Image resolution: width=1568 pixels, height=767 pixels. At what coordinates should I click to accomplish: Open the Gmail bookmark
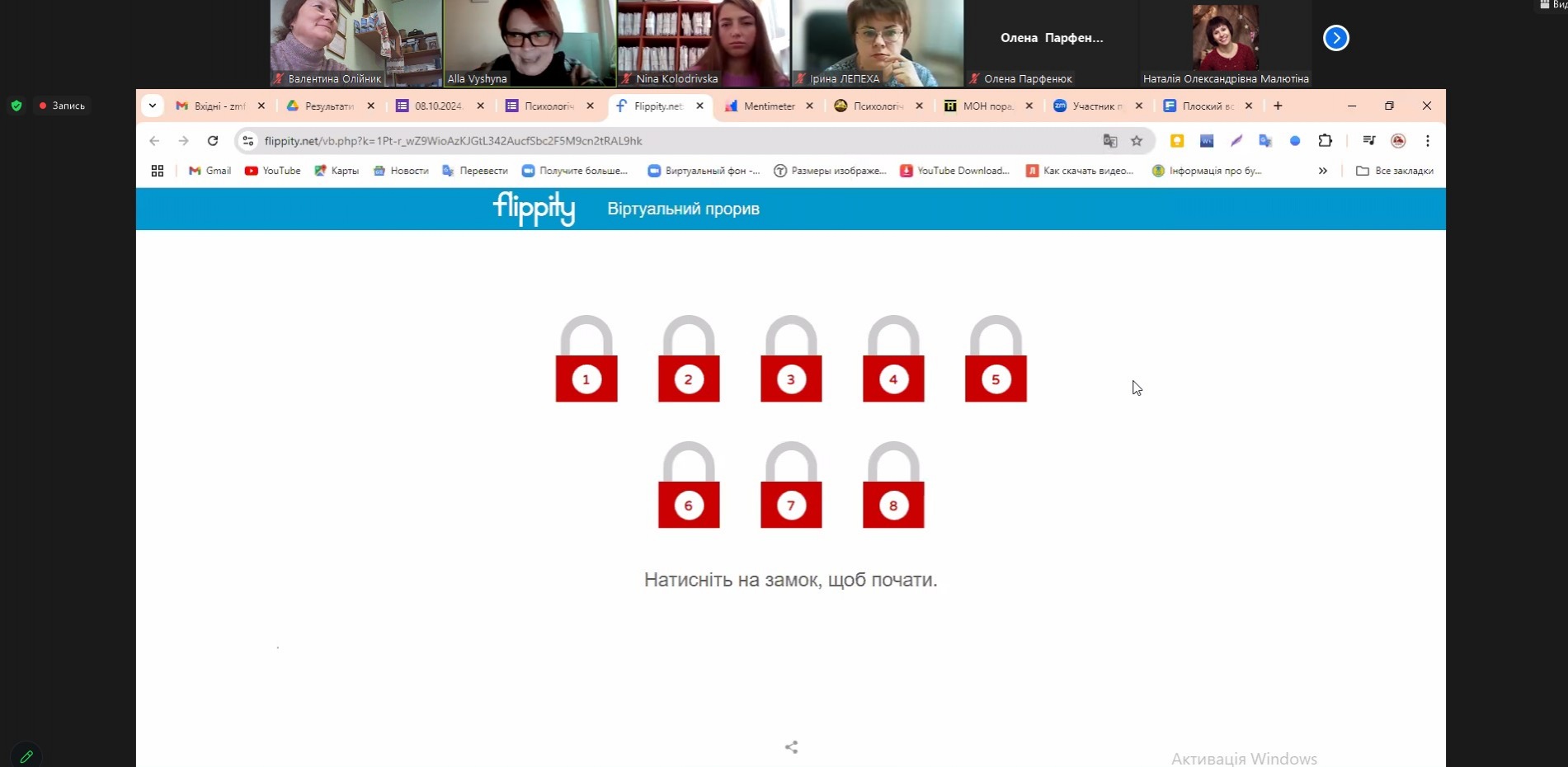coord(210,171)
